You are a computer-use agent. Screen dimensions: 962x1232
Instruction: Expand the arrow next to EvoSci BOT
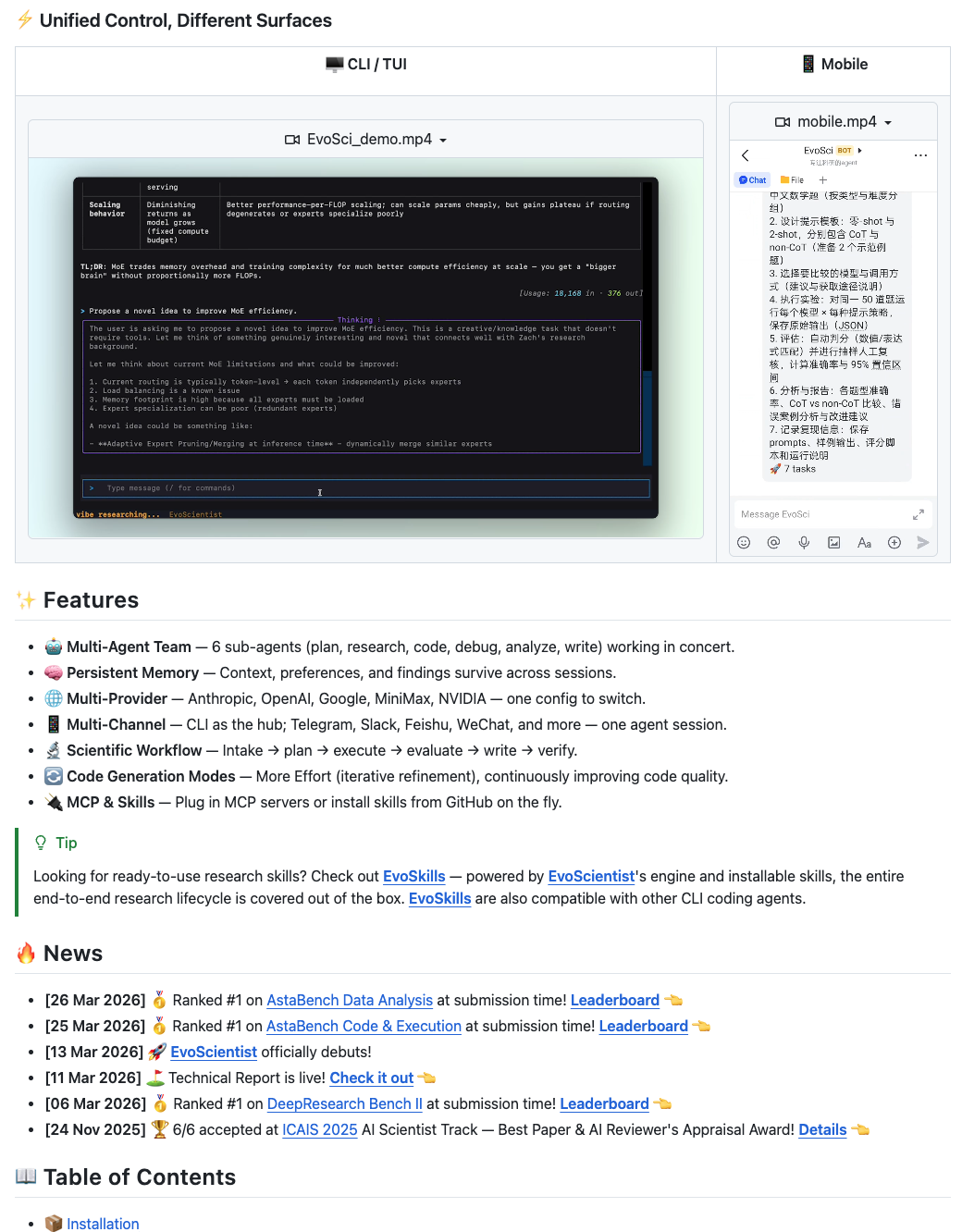[860, 150]
